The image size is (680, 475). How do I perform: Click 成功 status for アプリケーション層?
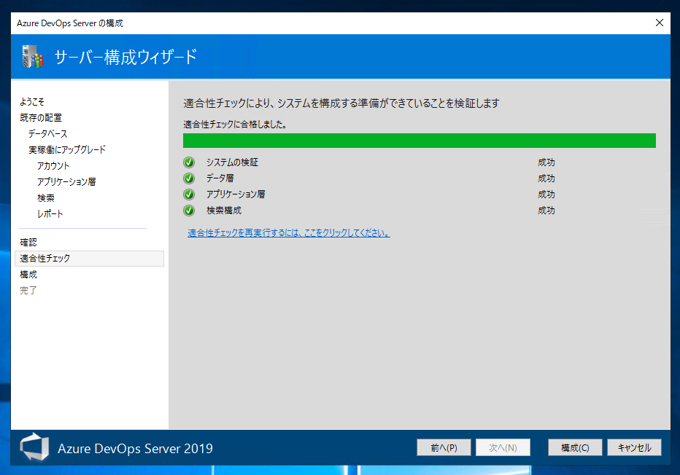(x=546, y=194)
